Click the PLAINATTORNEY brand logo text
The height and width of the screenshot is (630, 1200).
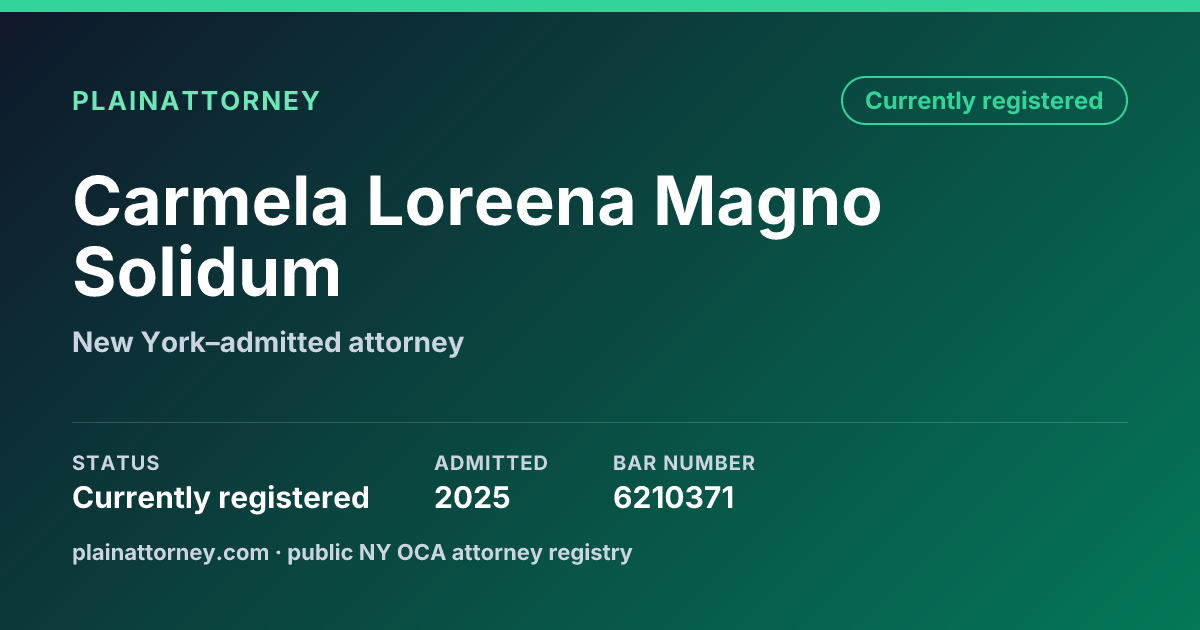pos(196,101)
